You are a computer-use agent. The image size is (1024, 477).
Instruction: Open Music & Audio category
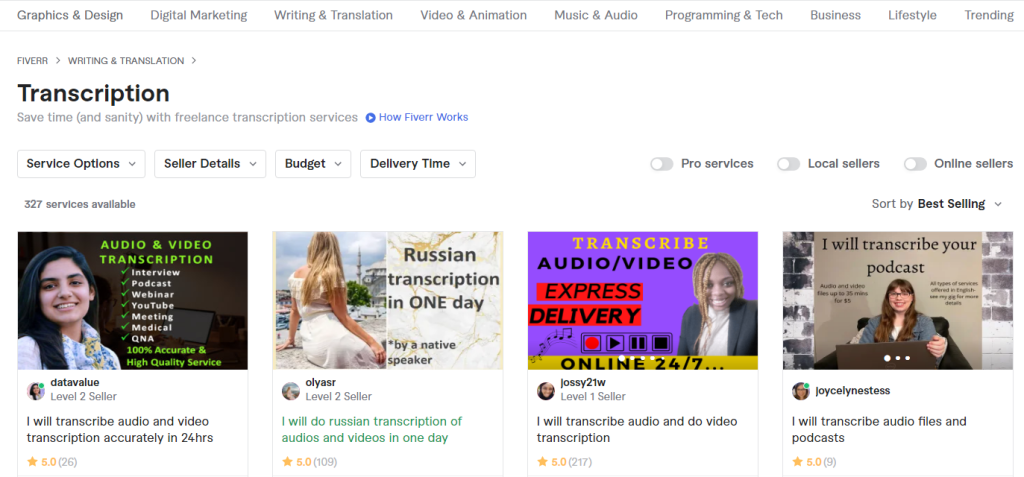coord(596,15)
